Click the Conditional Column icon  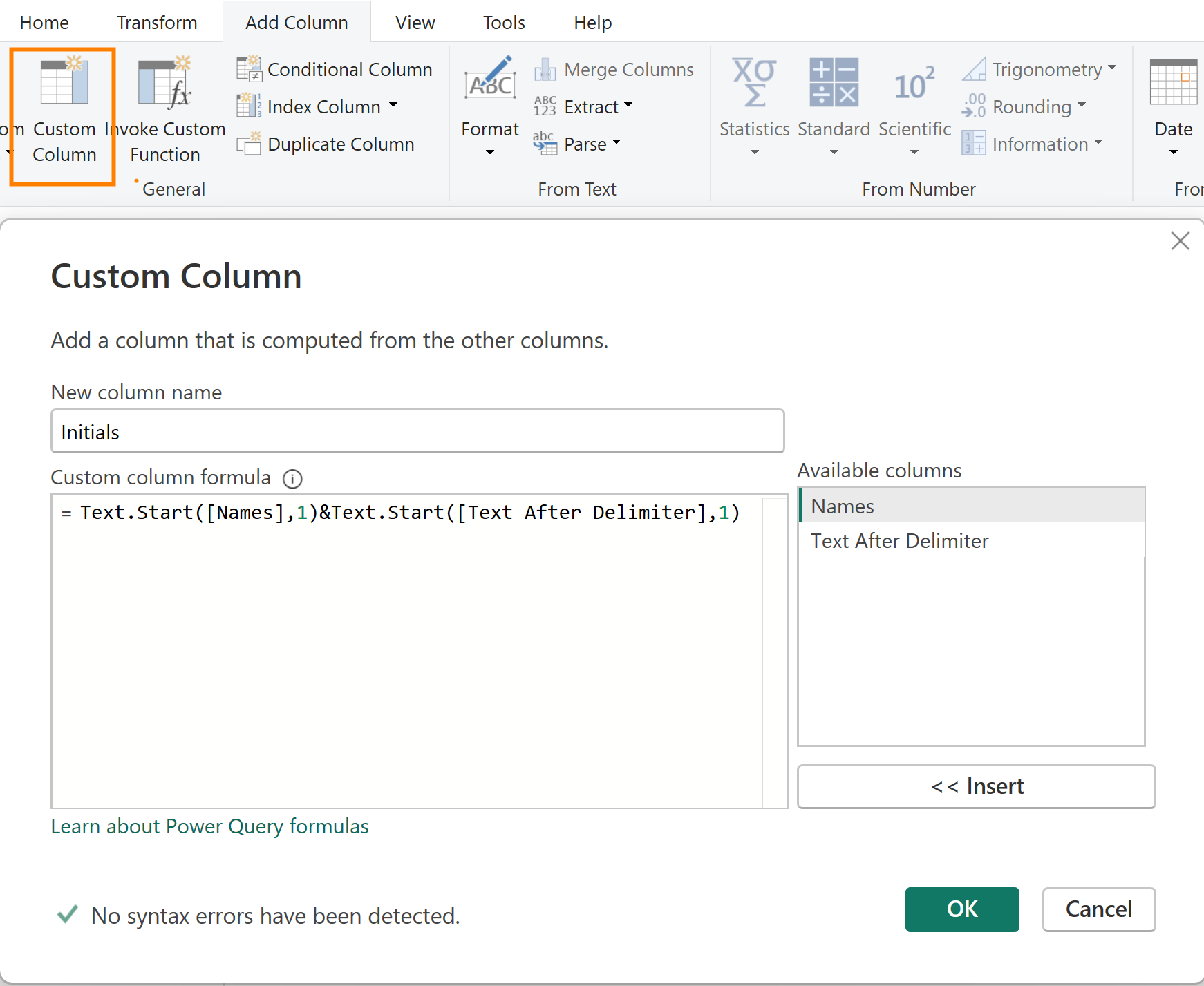point(249,69)
